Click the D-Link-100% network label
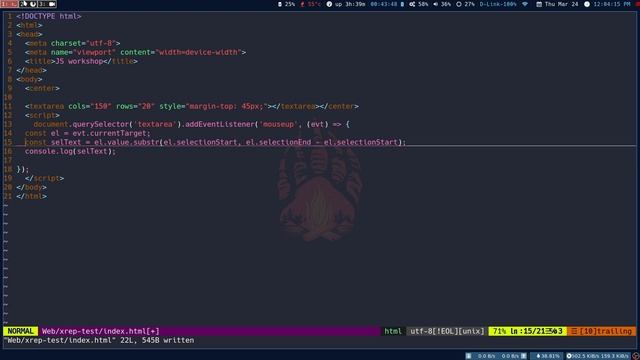Screen dimensions: 640x360 498,4
